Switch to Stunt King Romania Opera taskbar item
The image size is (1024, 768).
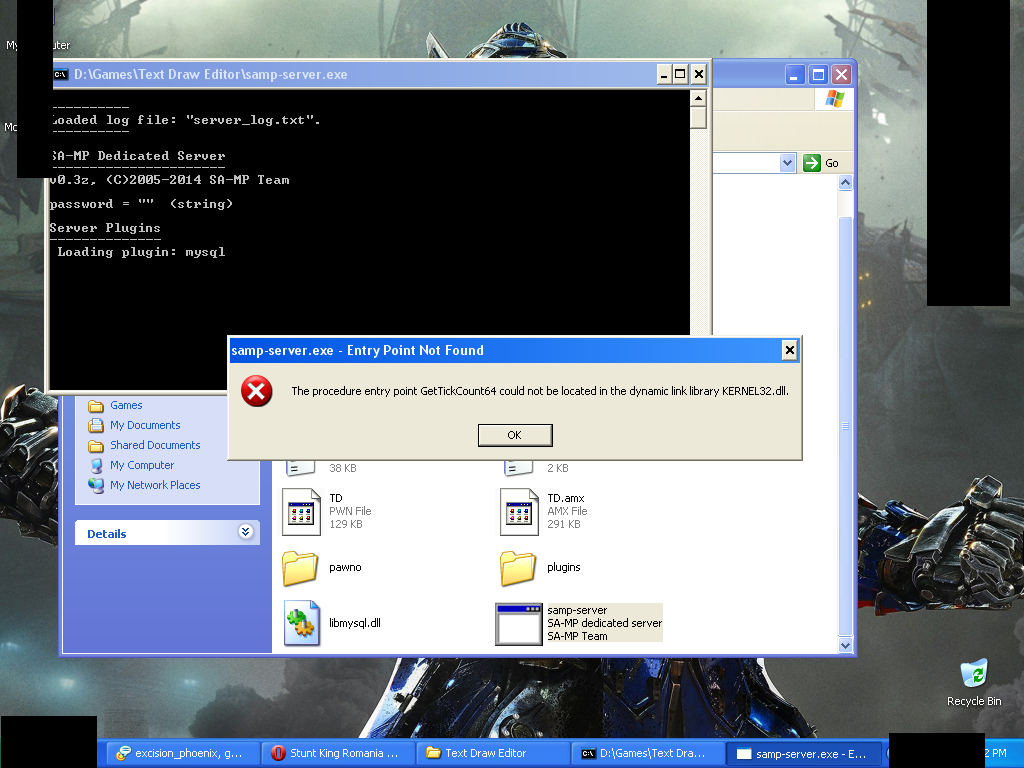(x=338, y=753)
